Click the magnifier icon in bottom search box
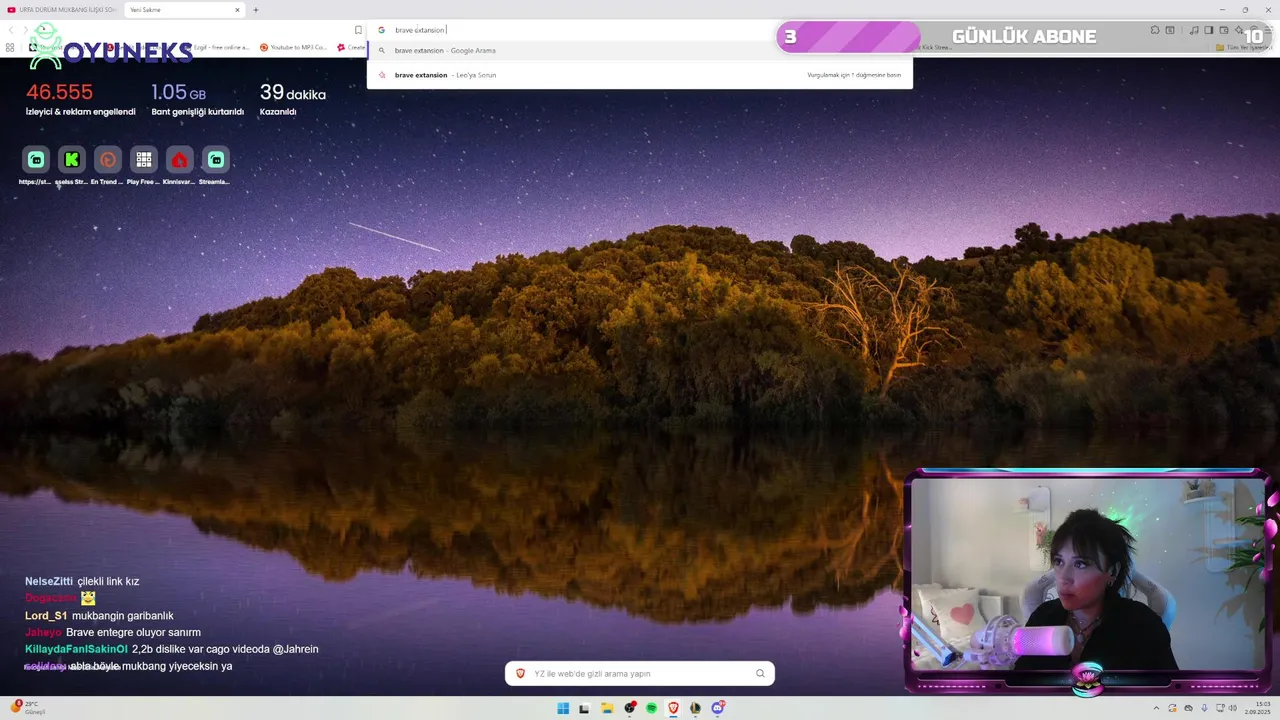1280x720 pixels. pyautogui.click(x=760, y=673)
